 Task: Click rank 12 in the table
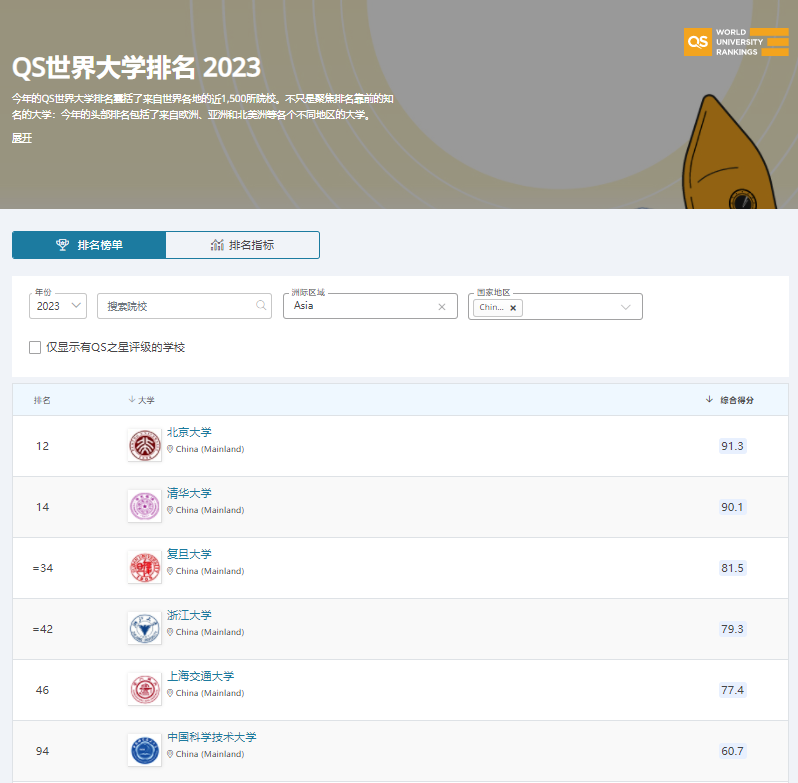(42, 446)
